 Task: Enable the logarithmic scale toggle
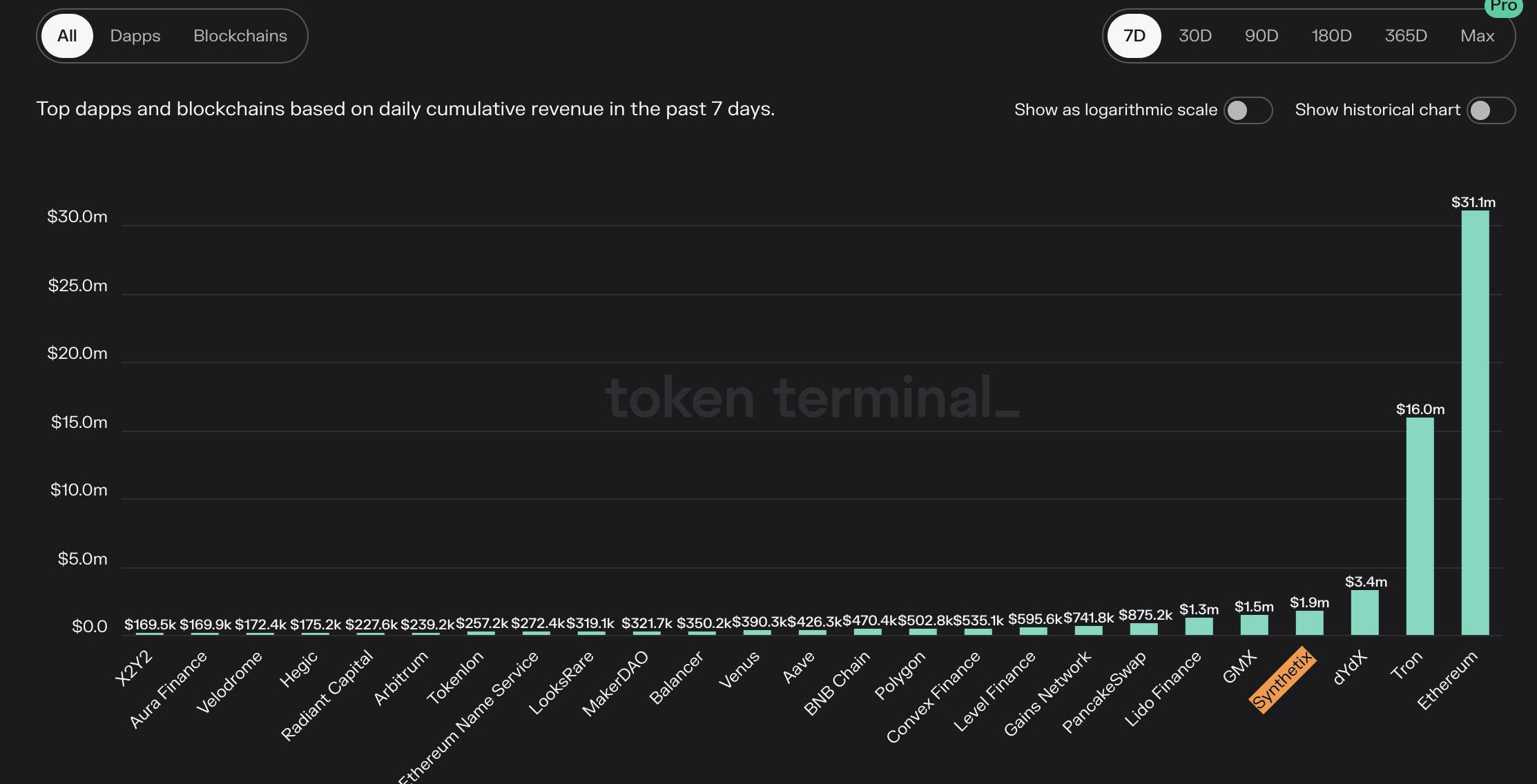click(1248, 110)
